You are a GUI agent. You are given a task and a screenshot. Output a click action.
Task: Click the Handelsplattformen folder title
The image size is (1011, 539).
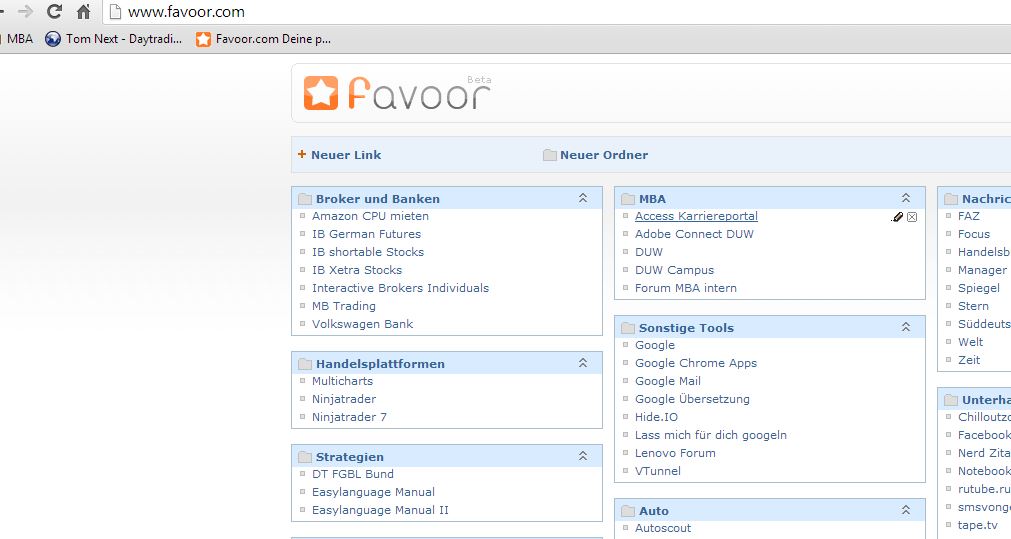pos(380,364)
